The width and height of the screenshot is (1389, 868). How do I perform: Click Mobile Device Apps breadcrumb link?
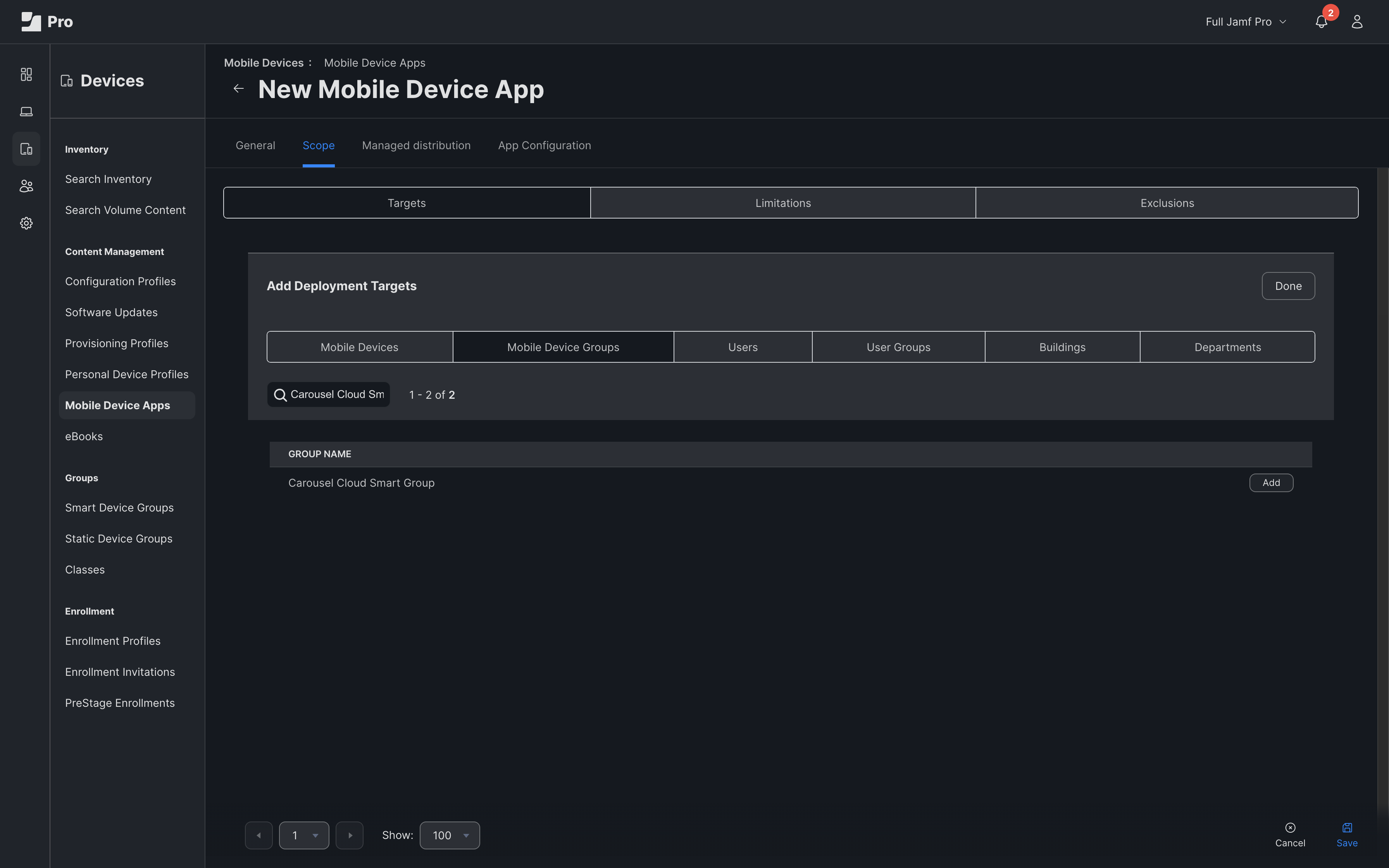(x=375, y=62)
